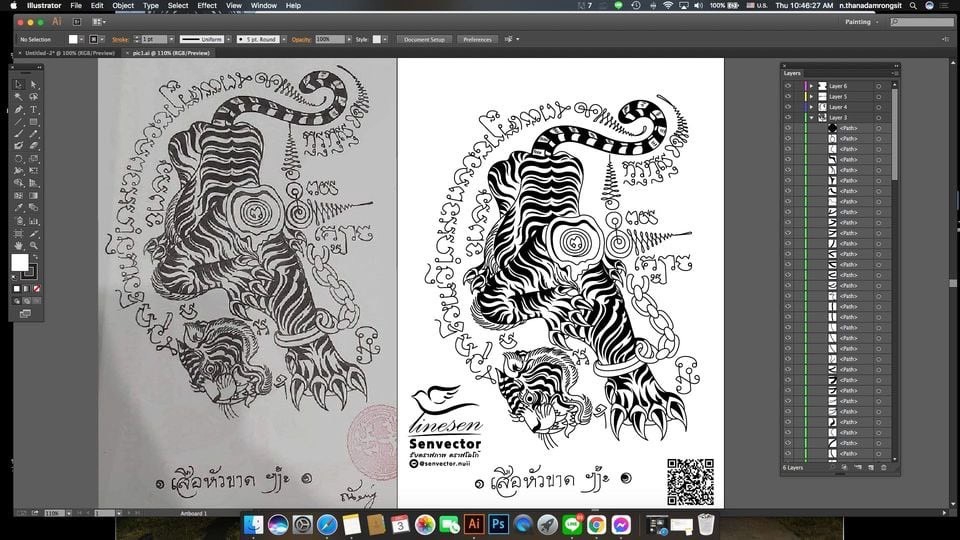Screen dimensions: 960x540
Task: Collapse Layer 3 disclosure triangle
Action: [811, 118]
